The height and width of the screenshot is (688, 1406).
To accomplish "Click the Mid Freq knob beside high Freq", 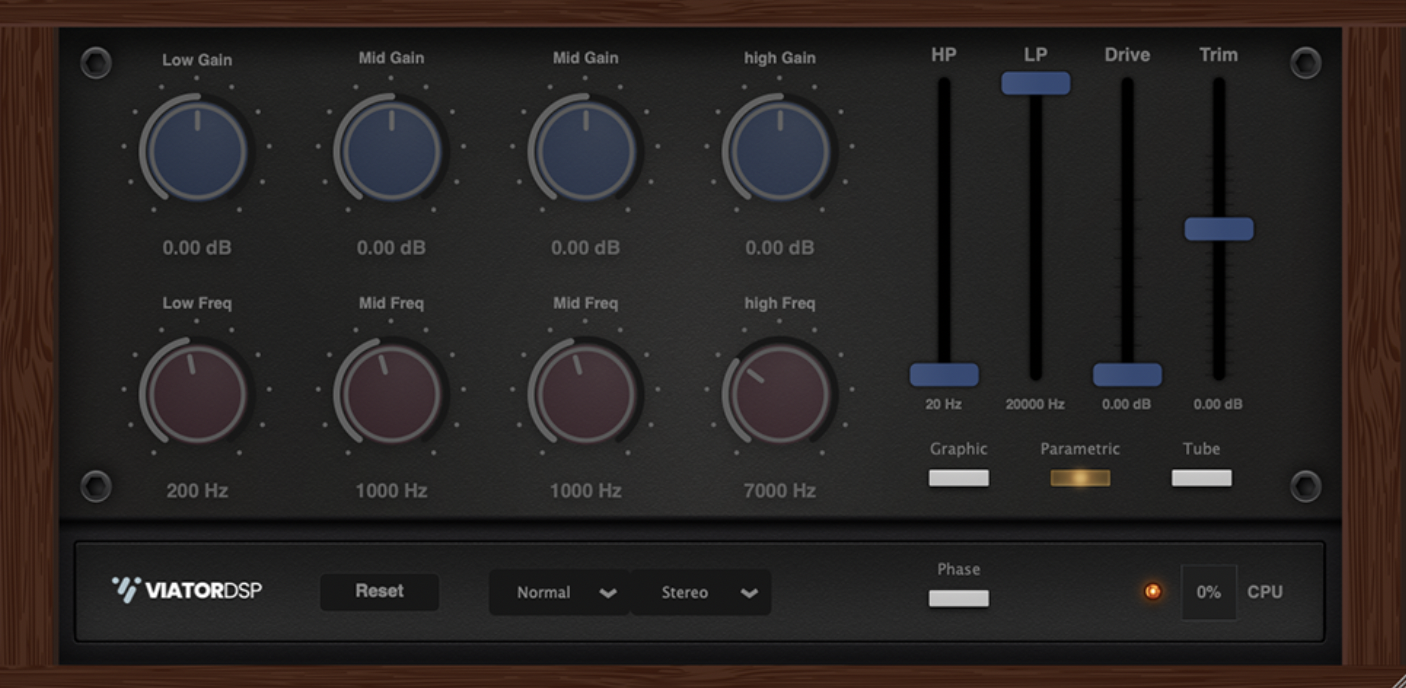I will pyautogui.click(x=585, y=393).
